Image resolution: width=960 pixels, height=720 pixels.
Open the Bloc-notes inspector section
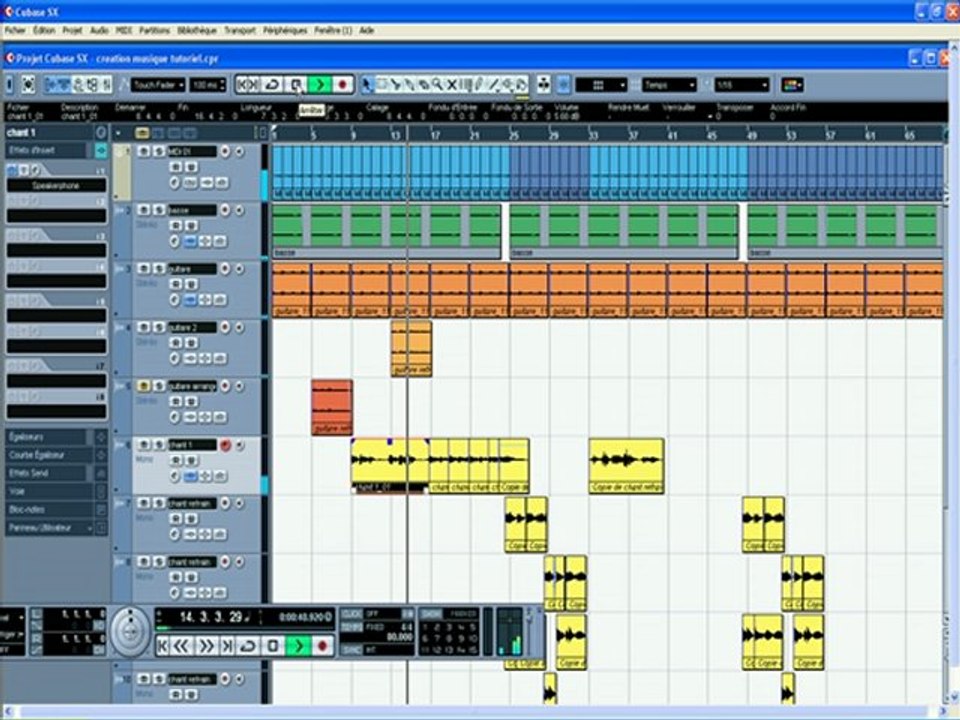[x=50, y=509]
